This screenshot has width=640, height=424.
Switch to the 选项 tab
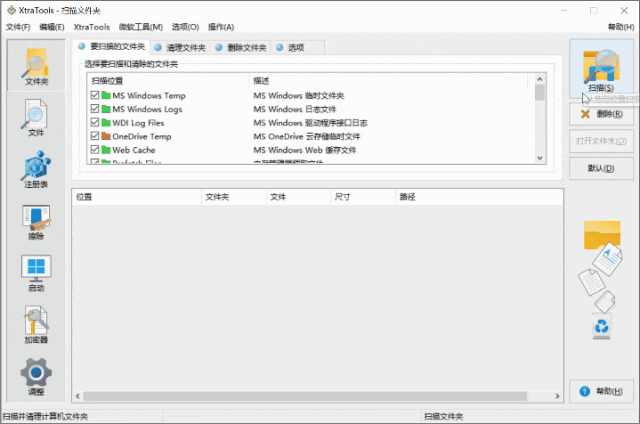(298, 48)
